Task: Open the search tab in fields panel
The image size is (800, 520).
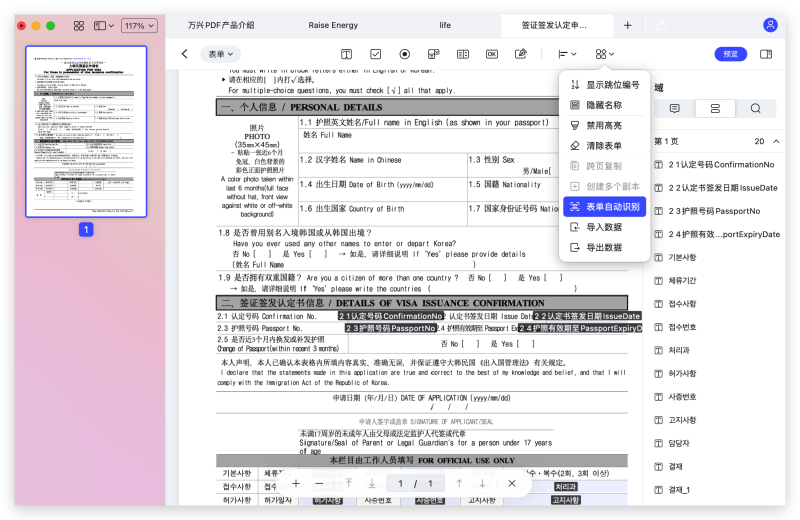Action: tap(755, 108)
